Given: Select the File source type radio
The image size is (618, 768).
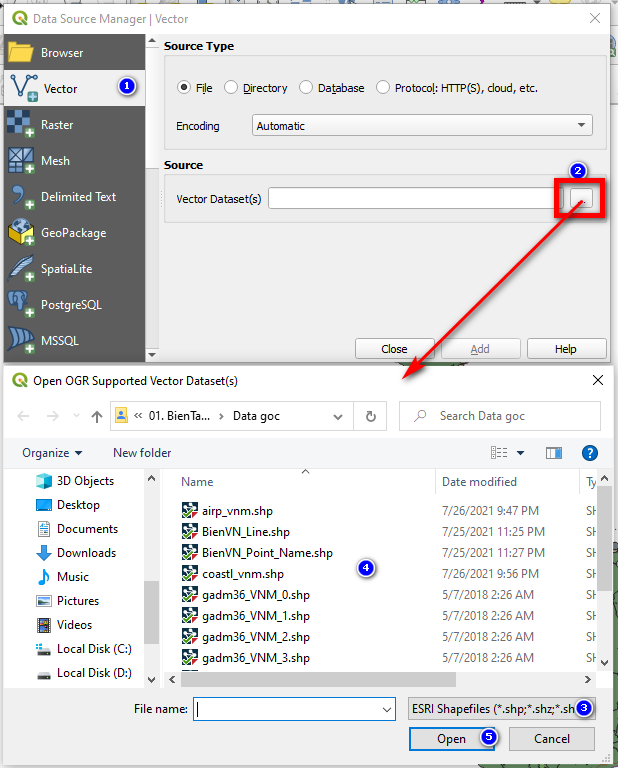Looking at the screenshot, I should point(184,88).
